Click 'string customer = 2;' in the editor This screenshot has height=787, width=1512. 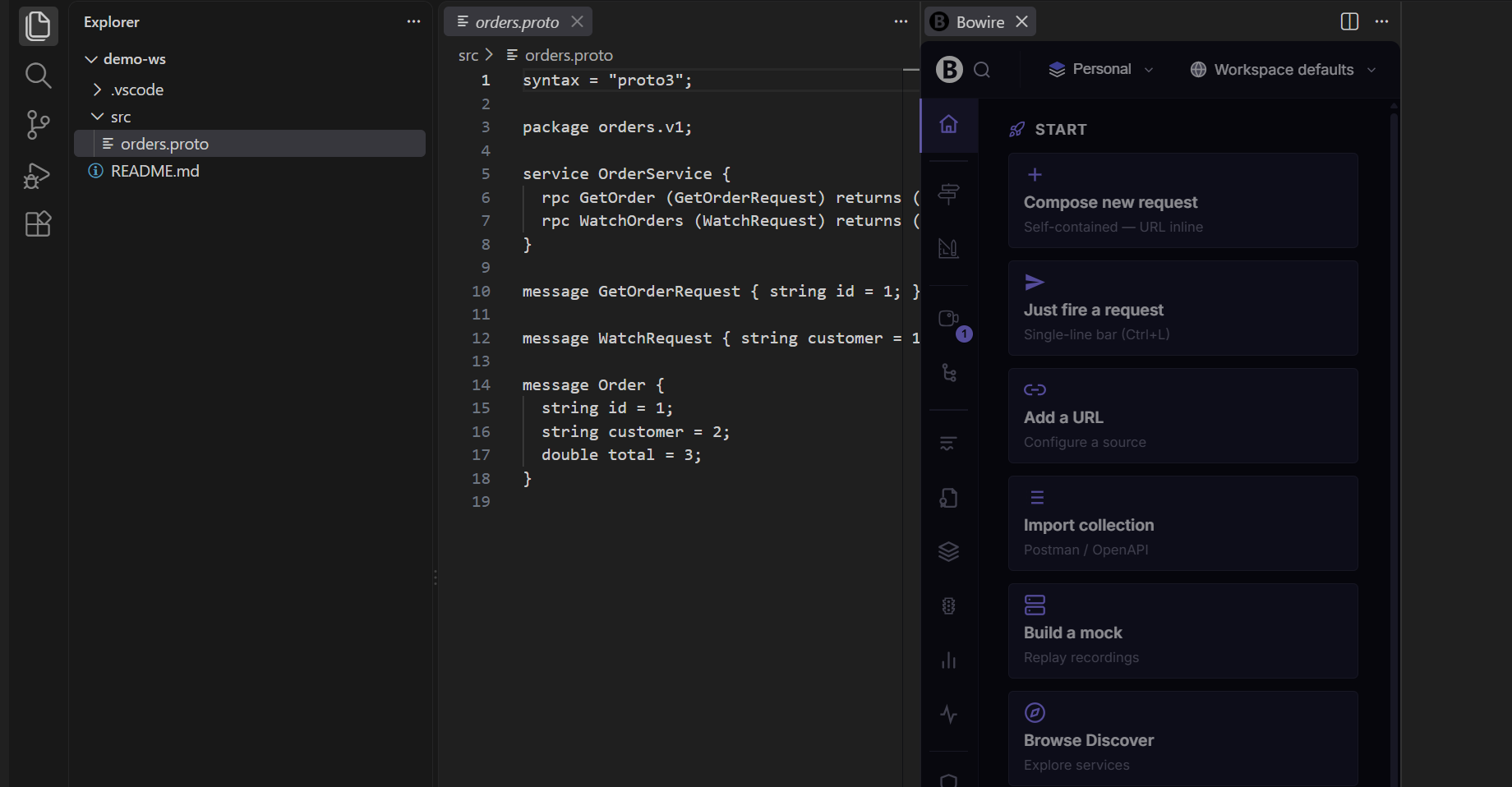[x=635, y=432]
